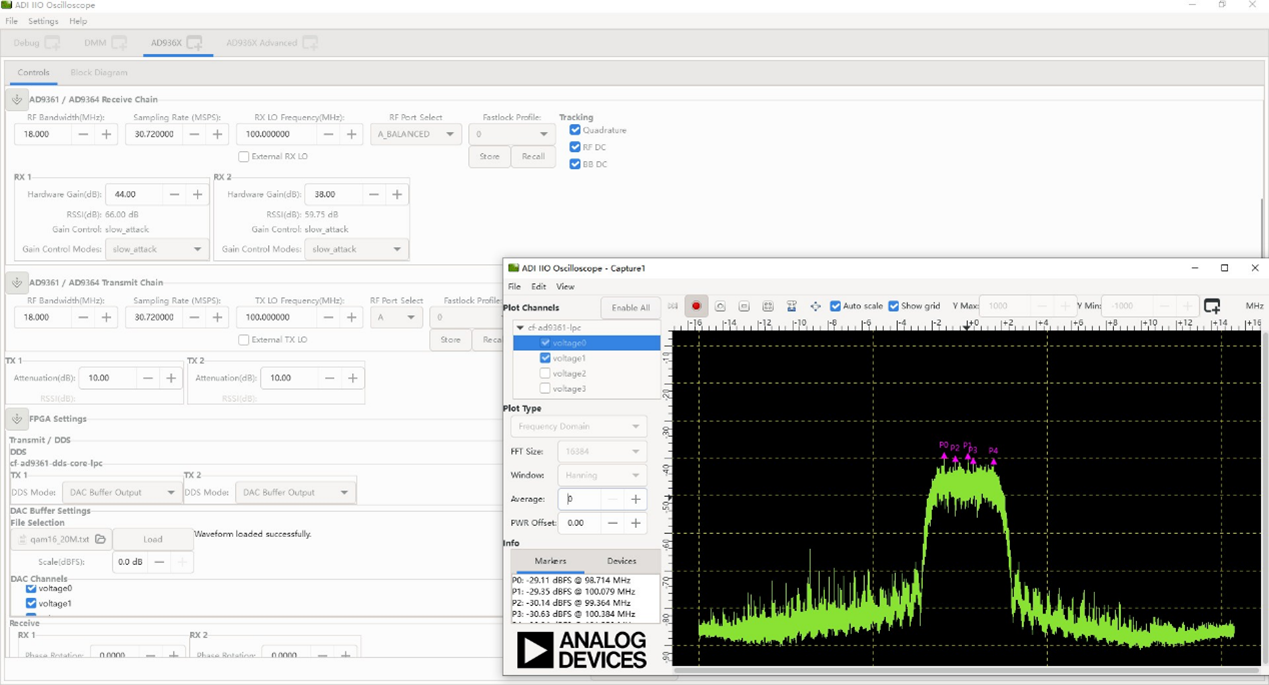Collapse the FPGA Settings section arrow
This screenshot has height=685, width=1269.
tap(17, 419)
